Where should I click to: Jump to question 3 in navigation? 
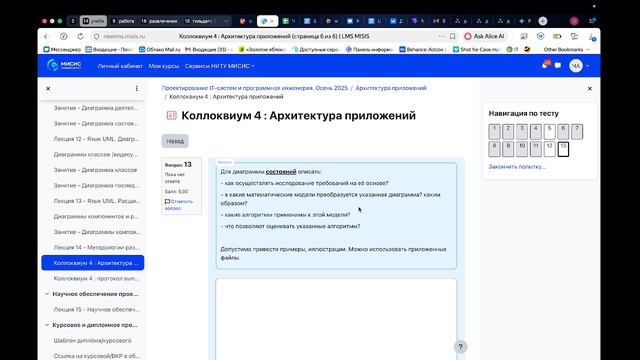click(522, 132)
